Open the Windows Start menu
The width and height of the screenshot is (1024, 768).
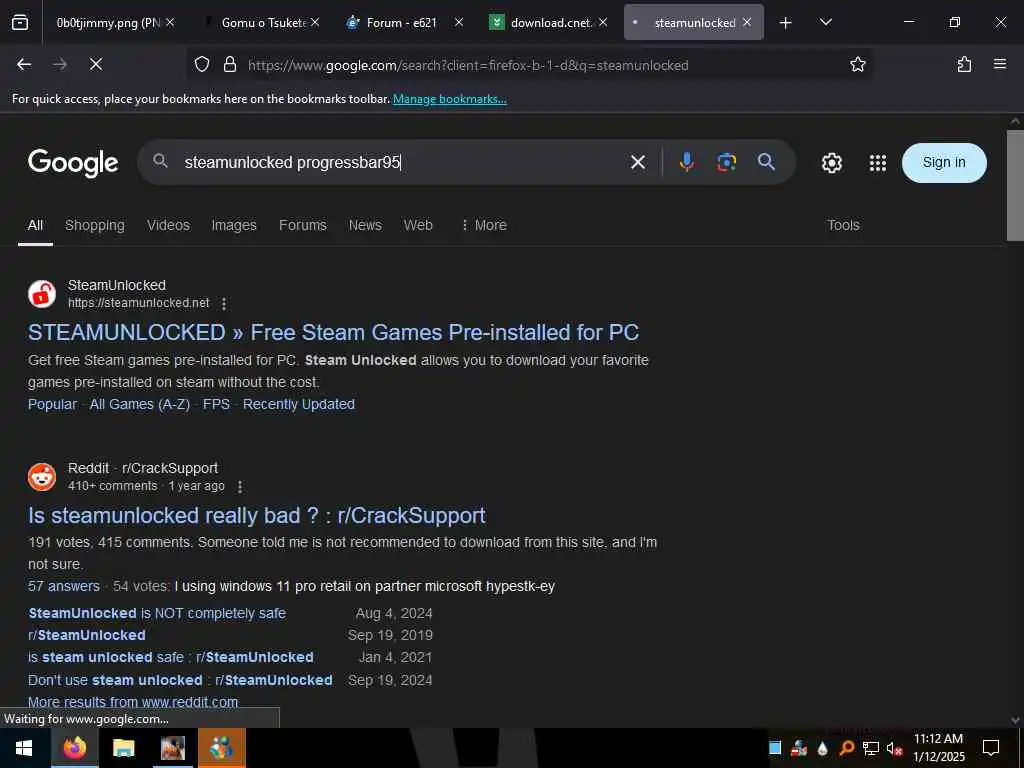pyautogui.click(x=24, y=748)
